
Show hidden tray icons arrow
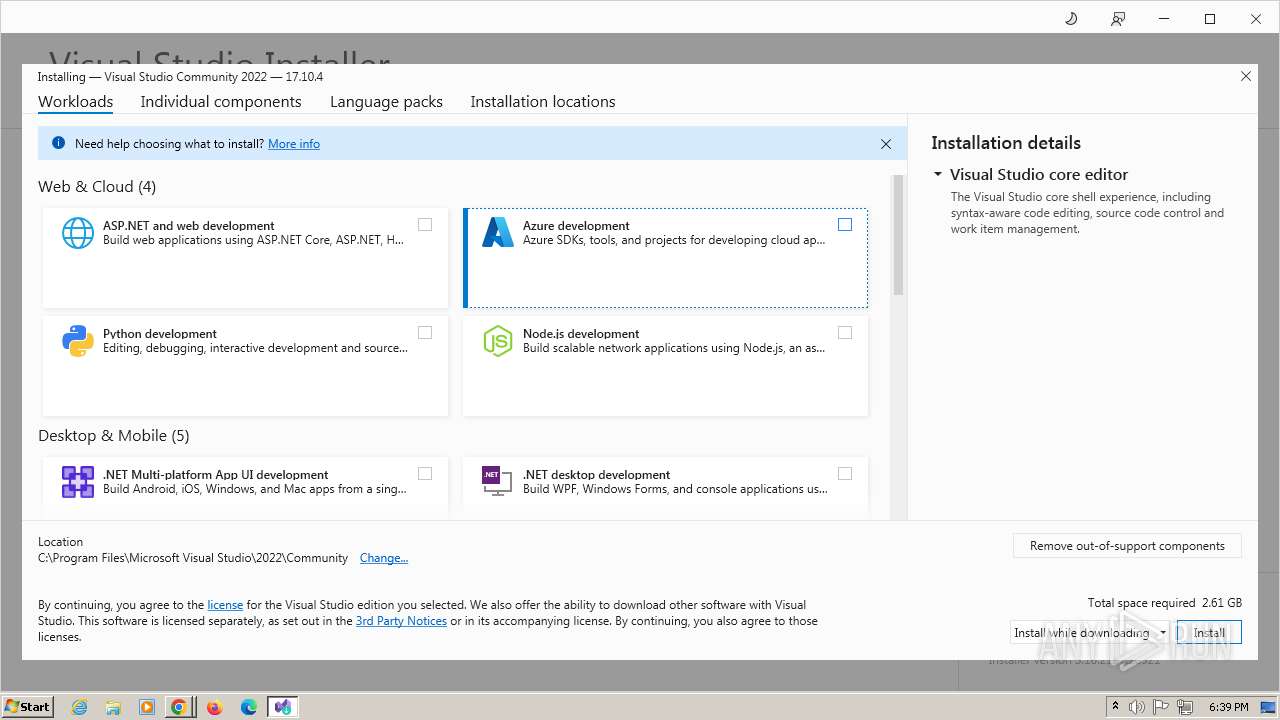[x=1115, y=707]
